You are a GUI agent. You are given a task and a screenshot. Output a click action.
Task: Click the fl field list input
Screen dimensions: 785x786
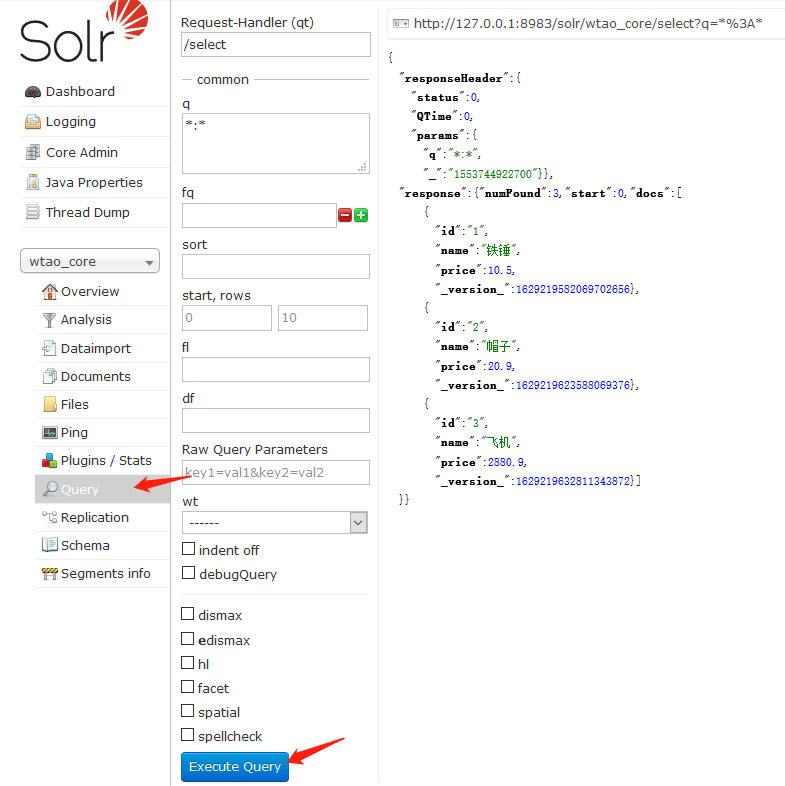coord(276,369)
